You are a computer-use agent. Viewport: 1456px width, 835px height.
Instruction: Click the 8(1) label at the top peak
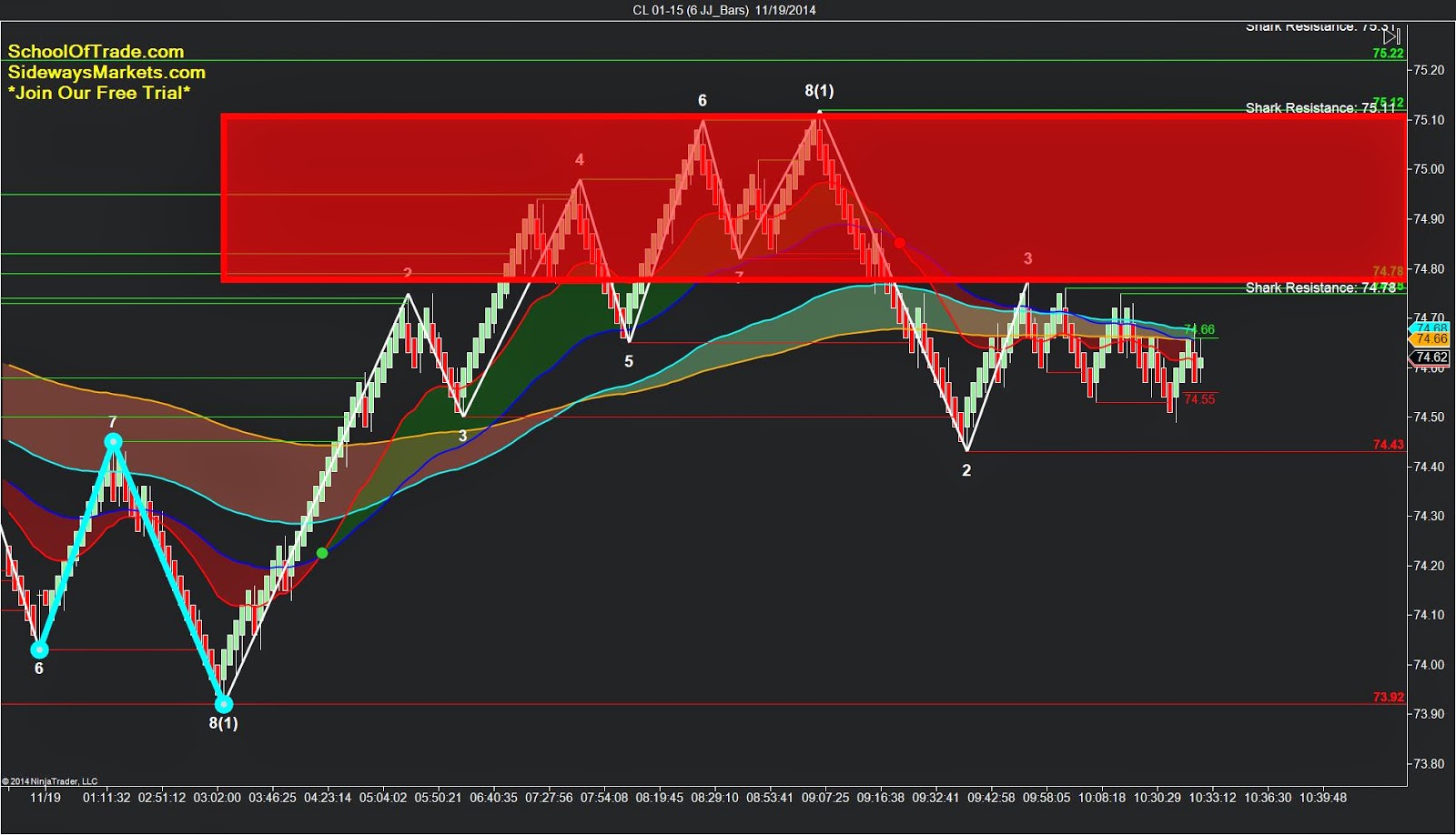pos(819,91)
